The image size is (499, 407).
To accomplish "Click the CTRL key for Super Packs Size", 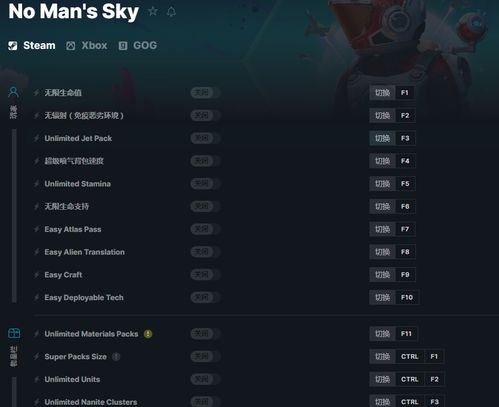I will coord(410,357).
